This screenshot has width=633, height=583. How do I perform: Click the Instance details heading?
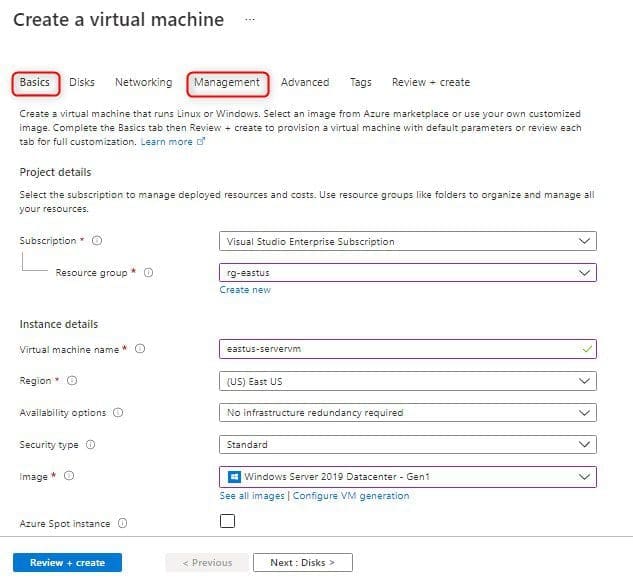coord(59,324)
